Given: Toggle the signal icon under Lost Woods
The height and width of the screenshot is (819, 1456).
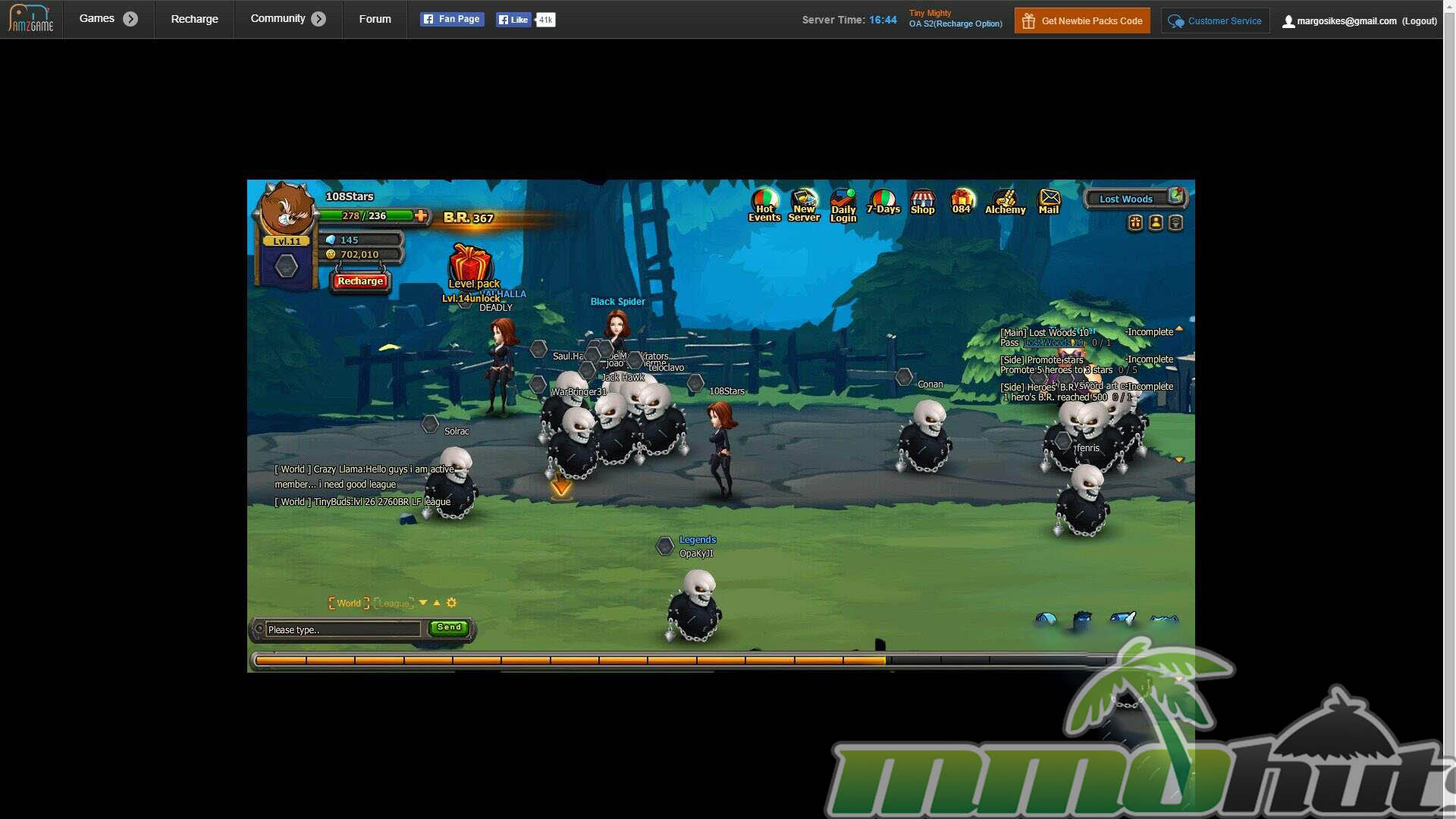Looking at the screenshot, I should click(1175, 223).
